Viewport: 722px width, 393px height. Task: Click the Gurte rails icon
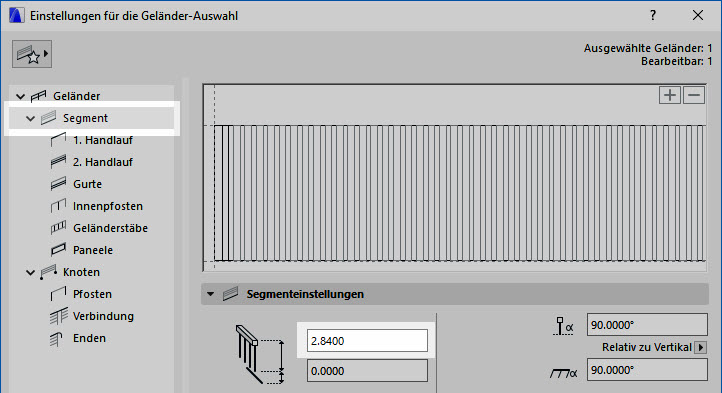coord(58,184)
